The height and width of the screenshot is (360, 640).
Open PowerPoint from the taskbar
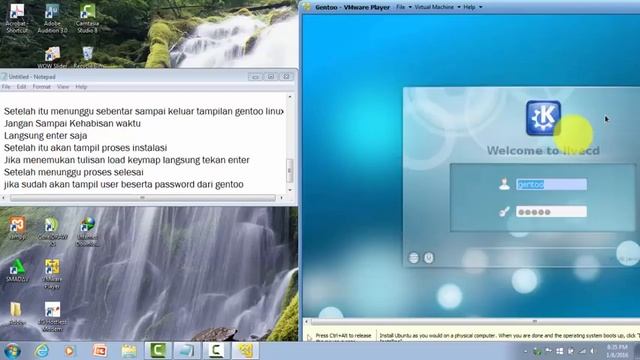pos(100,351)
